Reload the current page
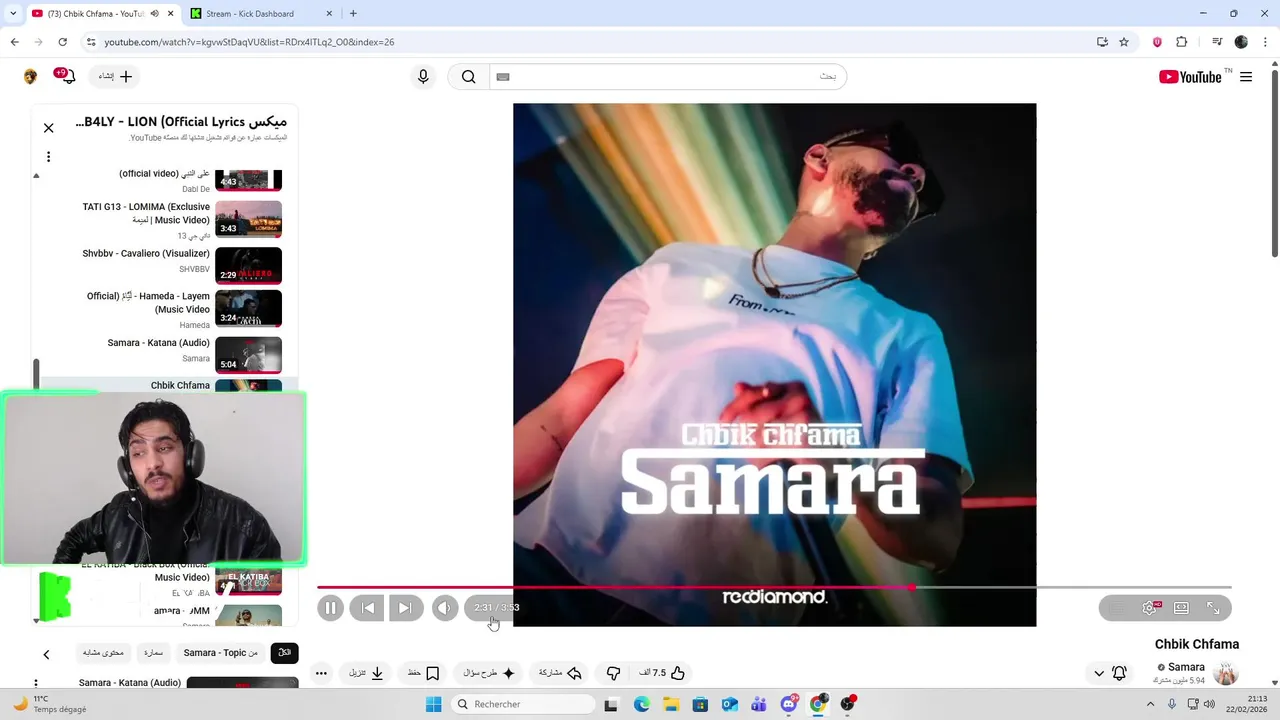The image size is (1280, 720). coord(62,42)
